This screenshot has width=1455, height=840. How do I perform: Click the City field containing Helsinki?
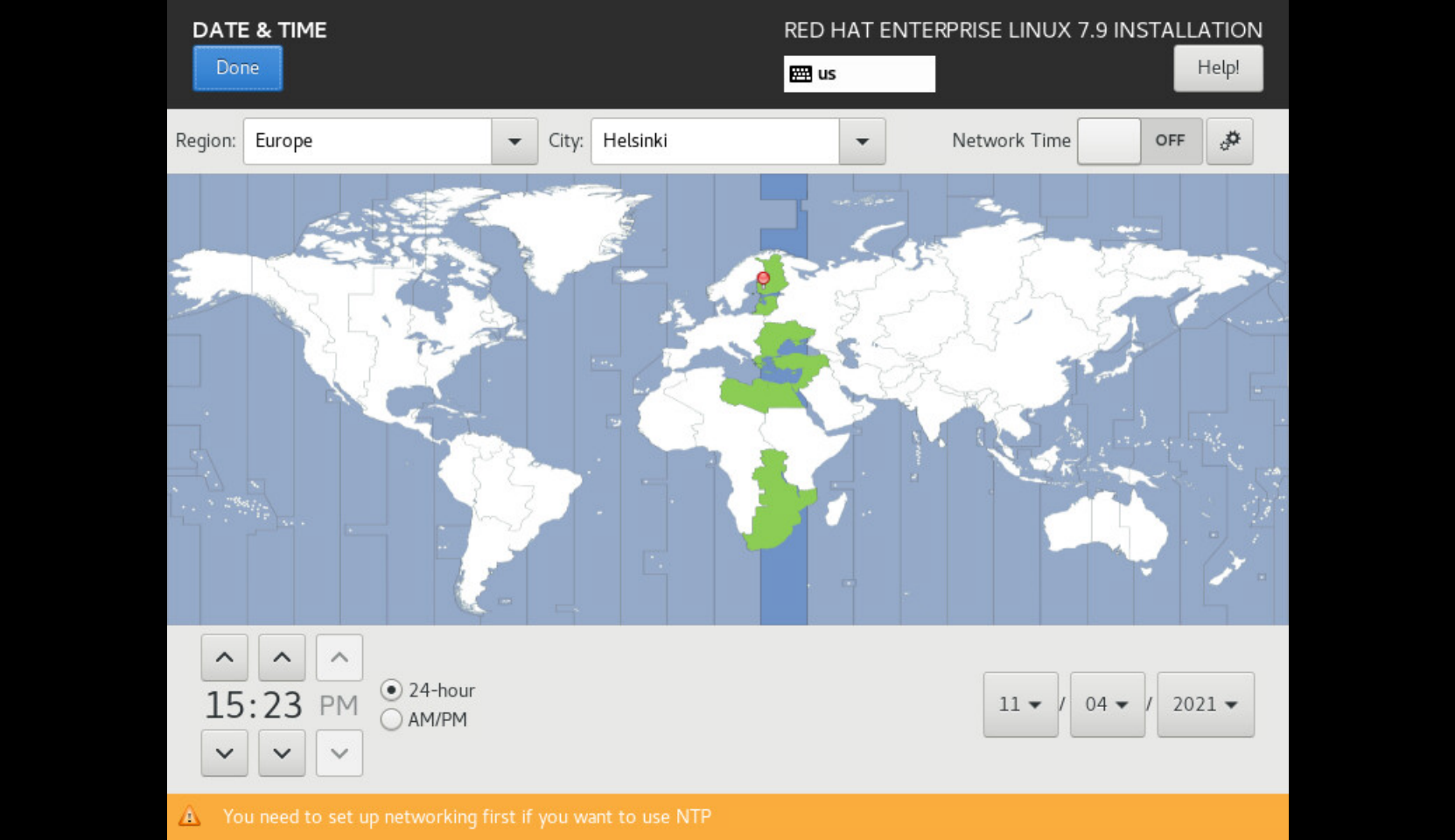(x=716, y=141)
